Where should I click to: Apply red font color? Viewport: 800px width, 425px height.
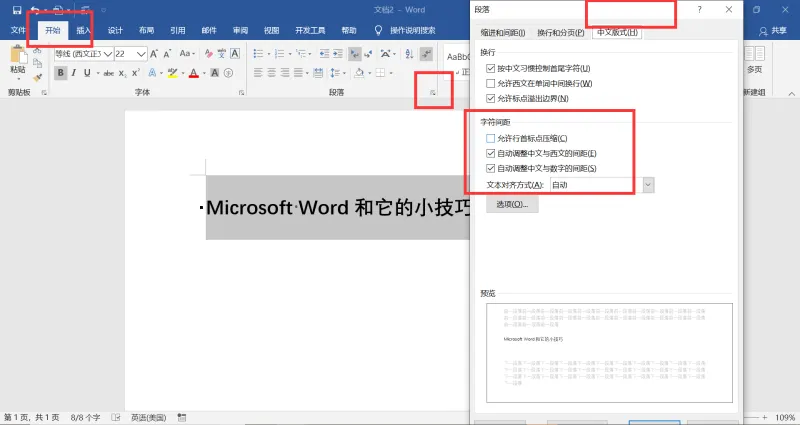click(194, 73)
